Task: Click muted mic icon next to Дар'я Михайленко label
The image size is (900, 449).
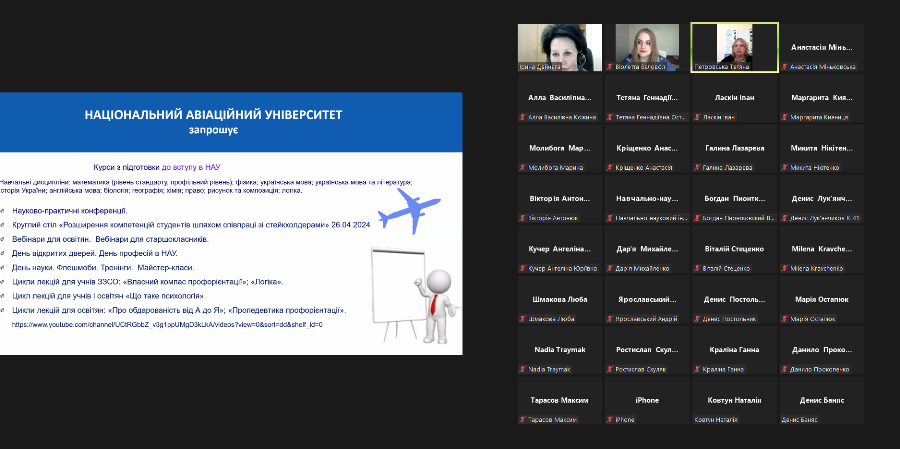Action: click(611, 268)
